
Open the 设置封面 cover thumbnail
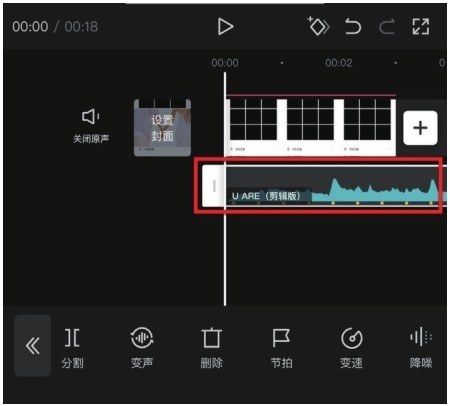162,128
